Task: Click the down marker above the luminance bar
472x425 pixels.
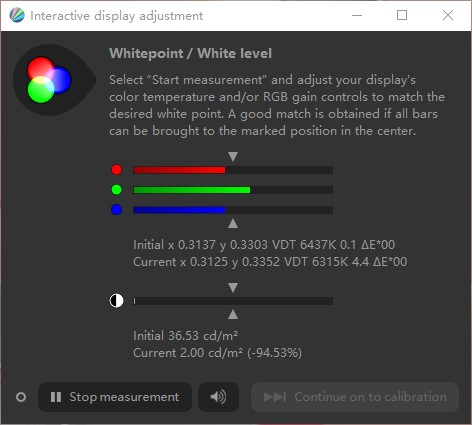Action: pos(233,288)
